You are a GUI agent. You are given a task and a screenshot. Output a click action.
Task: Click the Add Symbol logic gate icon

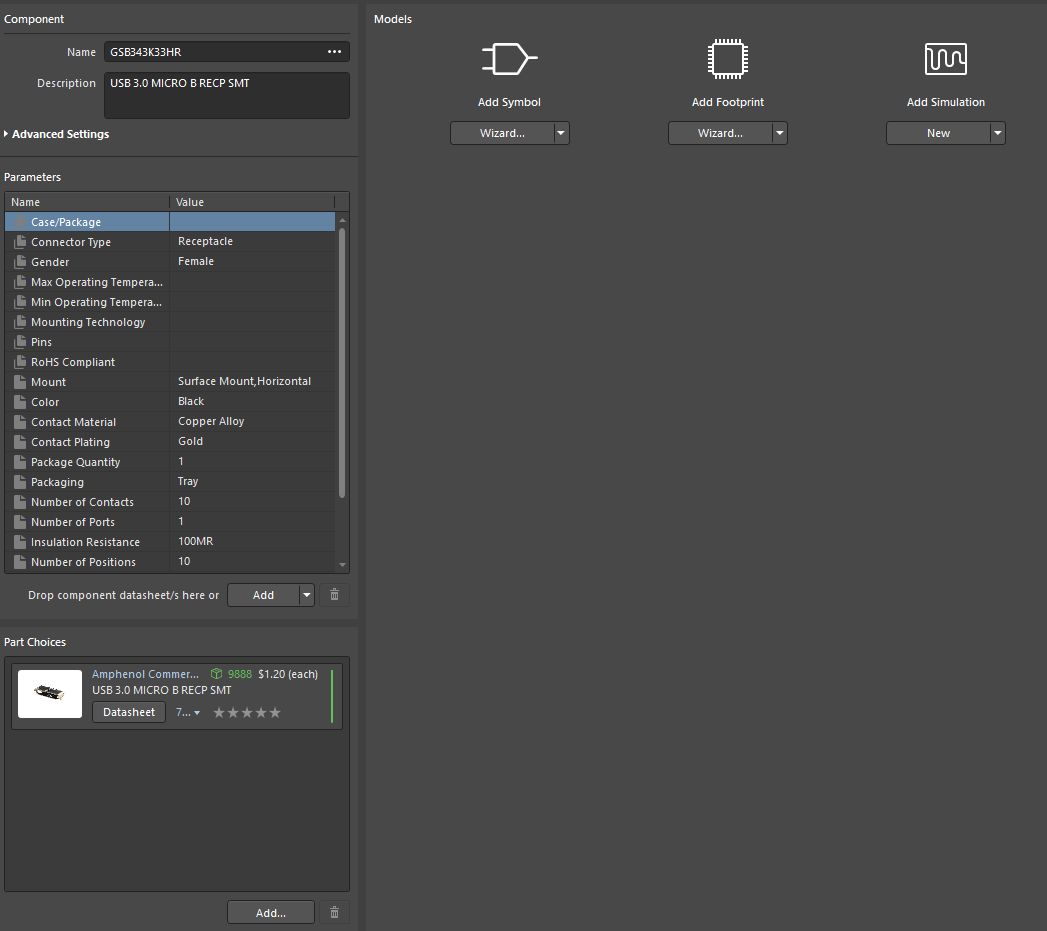tap(509, 58)
